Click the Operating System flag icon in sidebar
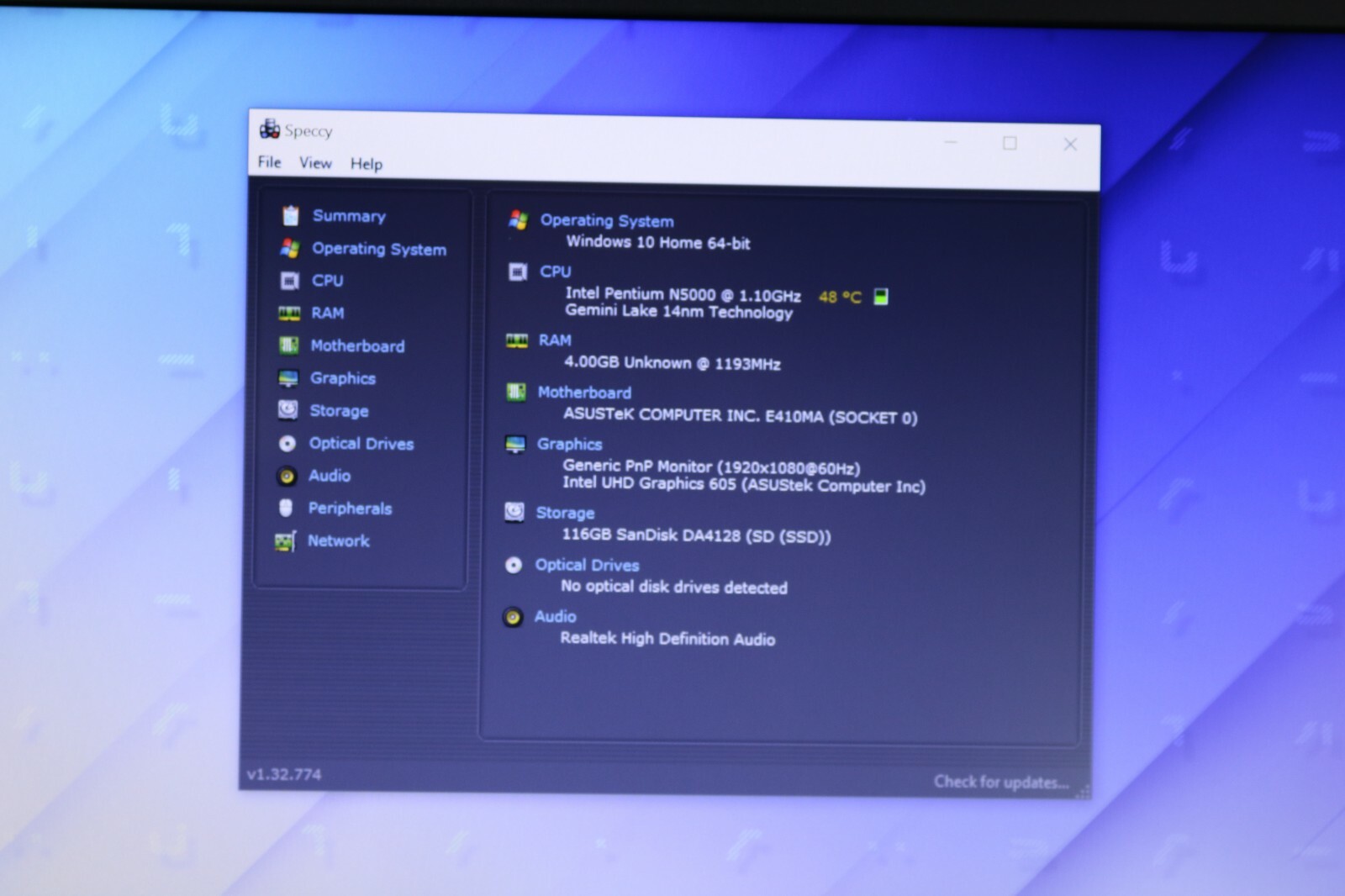Screen dimensions: 1345x896 pos(290,248)
